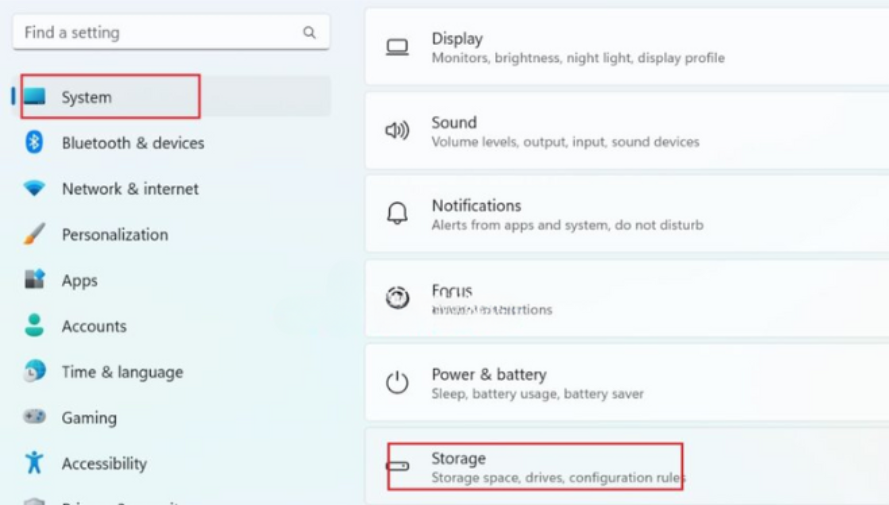This screenshot has height=505, width=889.
Task: Select System in the sidebar
Action: click(x=171, y=97)
